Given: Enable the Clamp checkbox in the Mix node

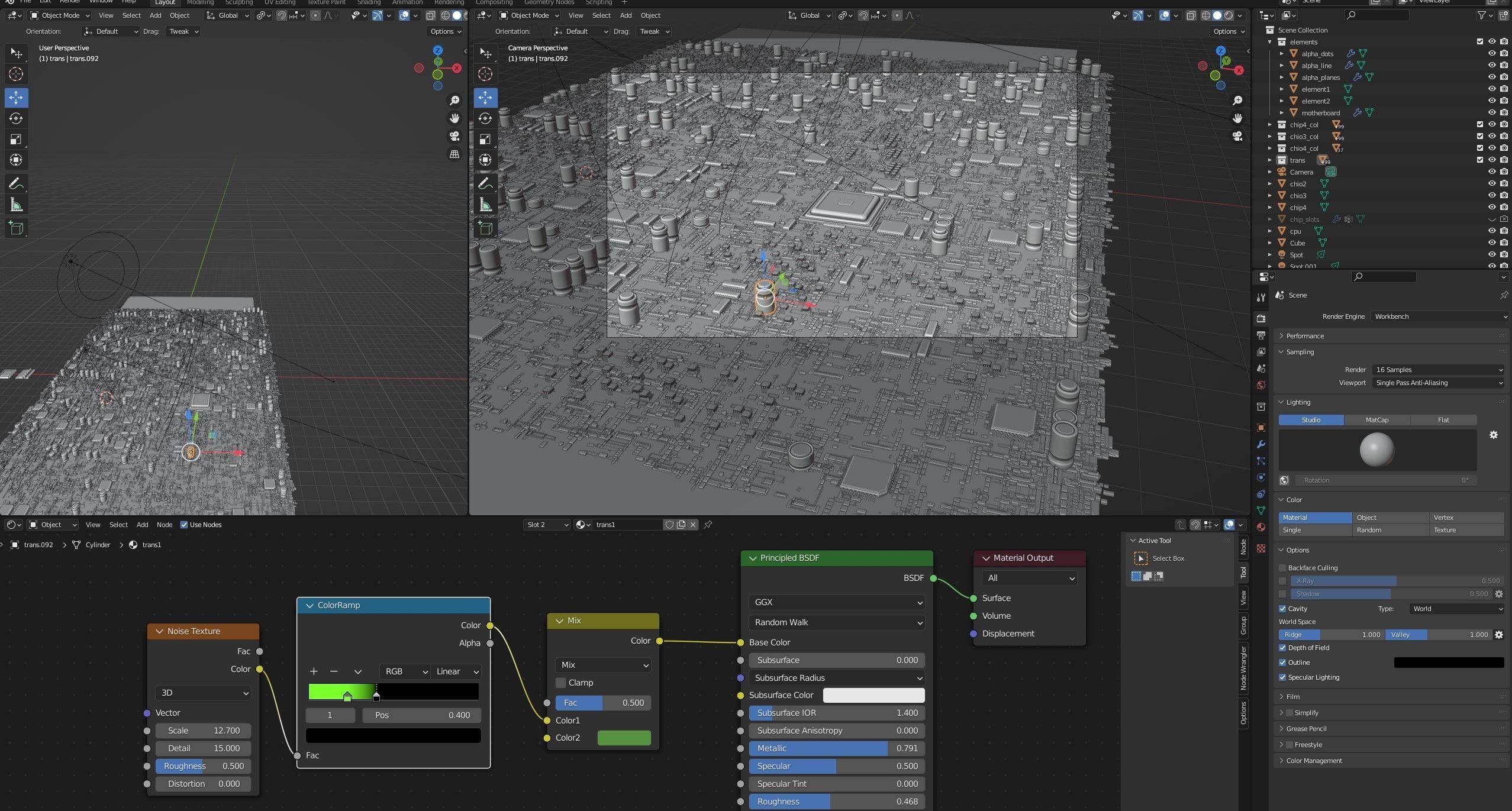Looking at the screenshot, I should tap(560, 683).
